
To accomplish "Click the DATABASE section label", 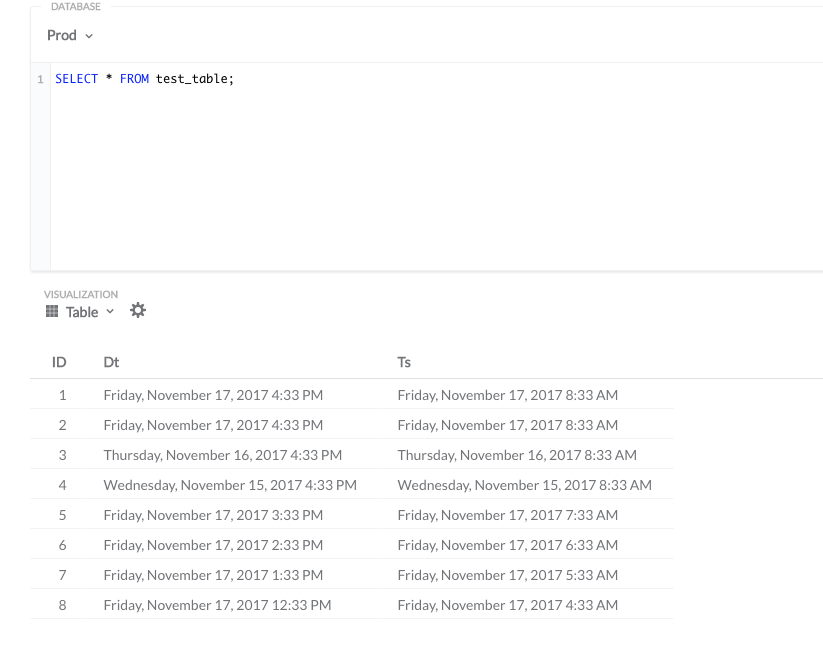I will click(x=77, y=6).
